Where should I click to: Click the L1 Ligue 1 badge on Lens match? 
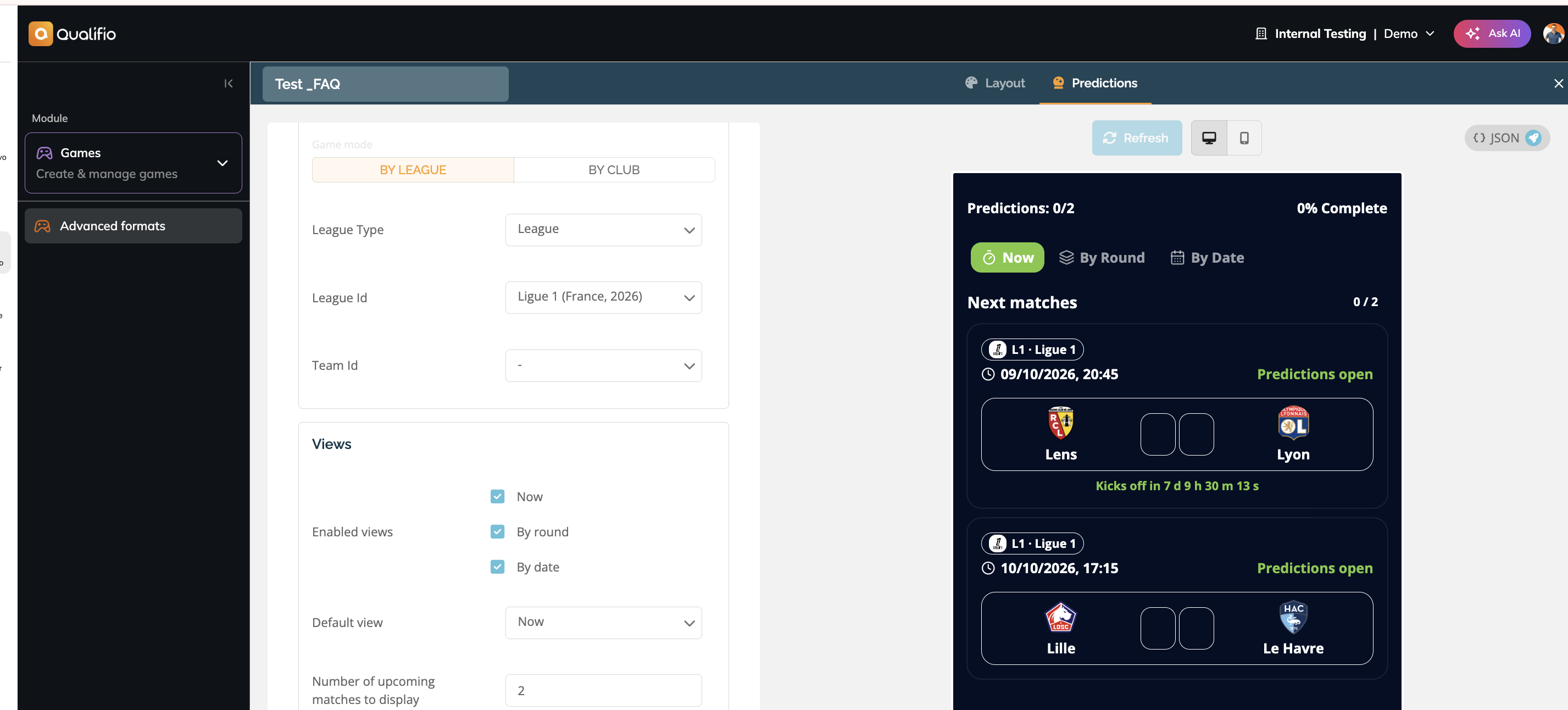coord(1032,350)
